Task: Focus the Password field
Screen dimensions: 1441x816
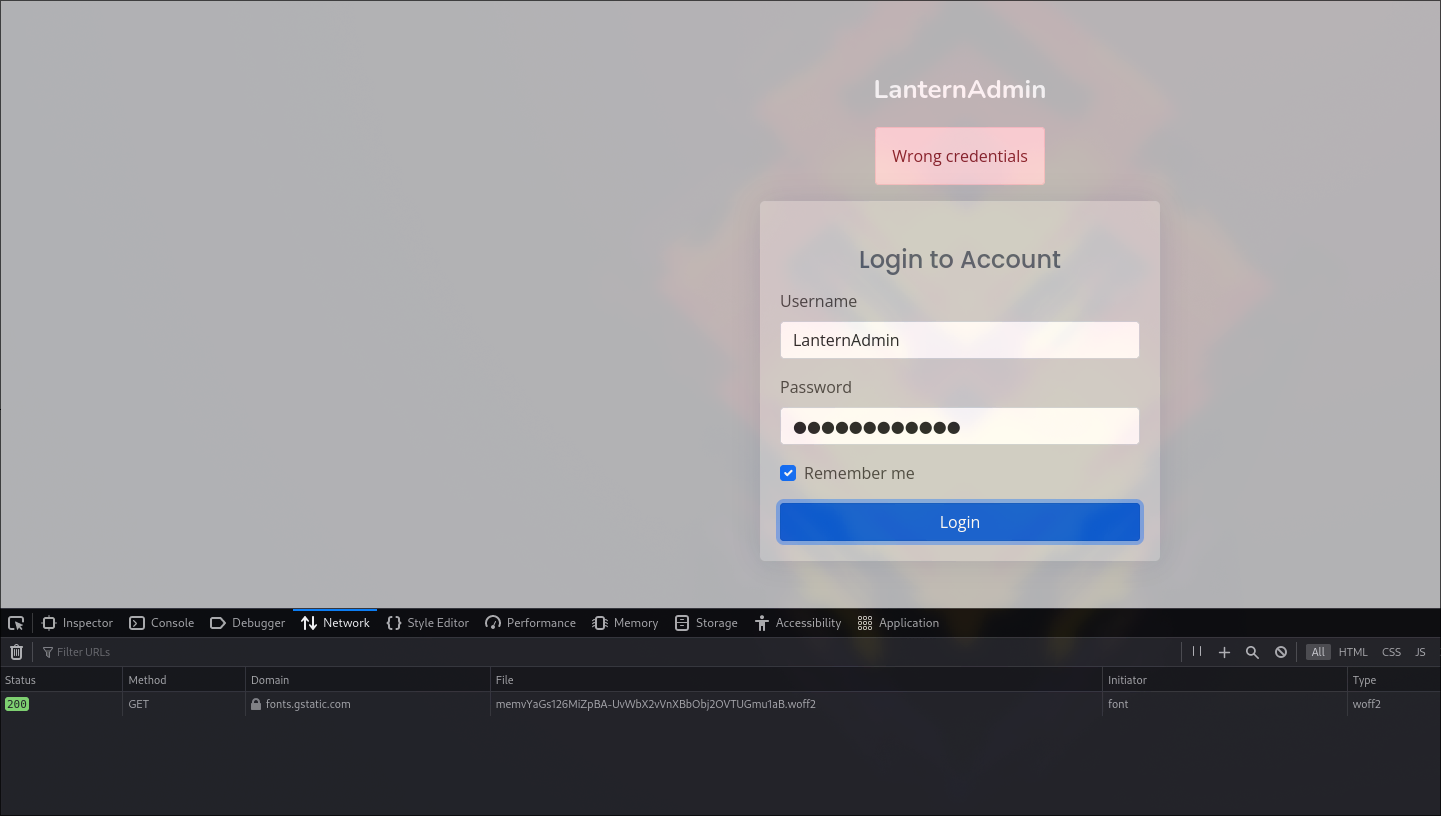Action: (x=959, y=426)
